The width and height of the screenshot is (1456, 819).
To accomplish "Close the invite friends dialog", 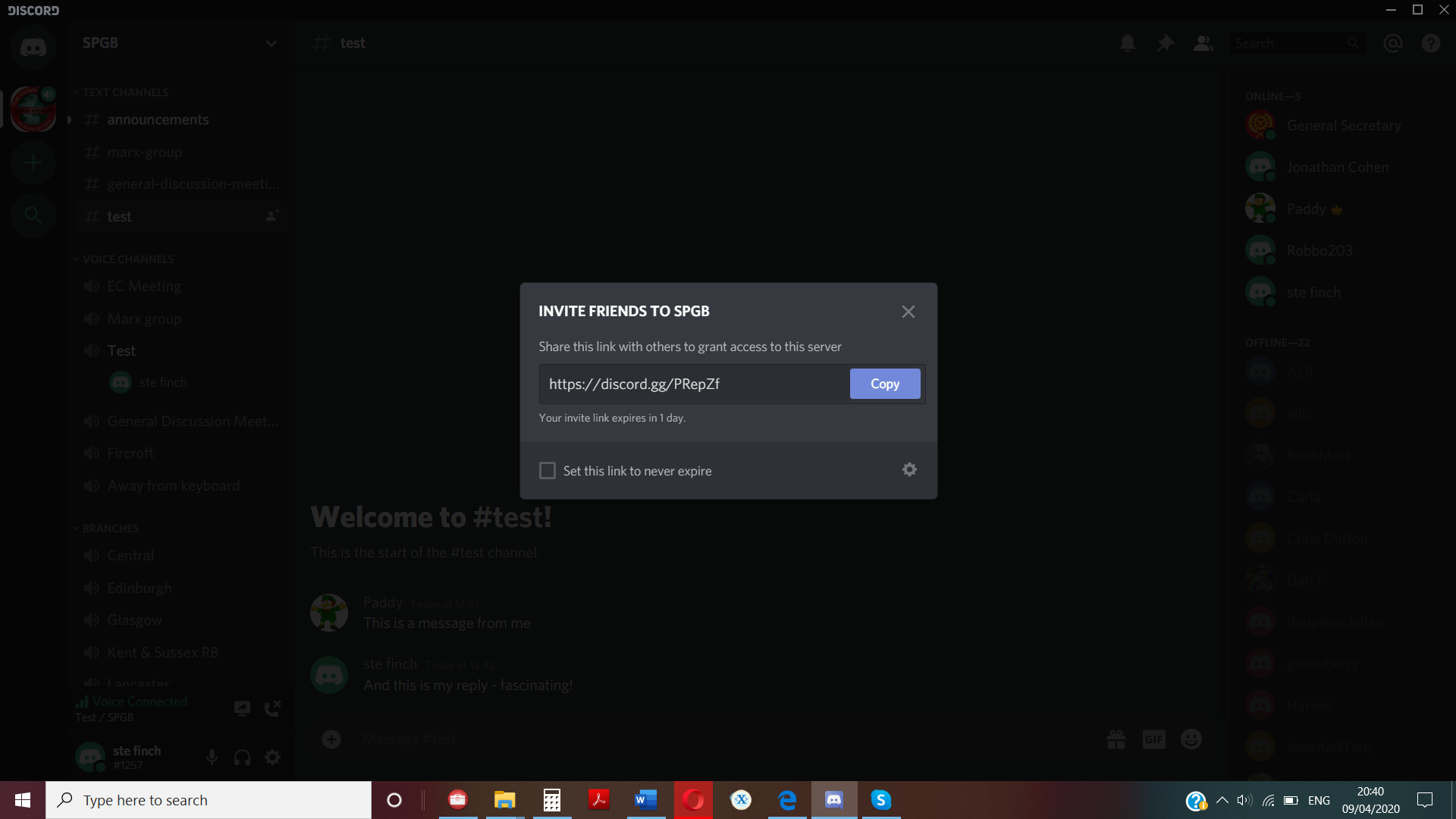I will click(908, 312).
